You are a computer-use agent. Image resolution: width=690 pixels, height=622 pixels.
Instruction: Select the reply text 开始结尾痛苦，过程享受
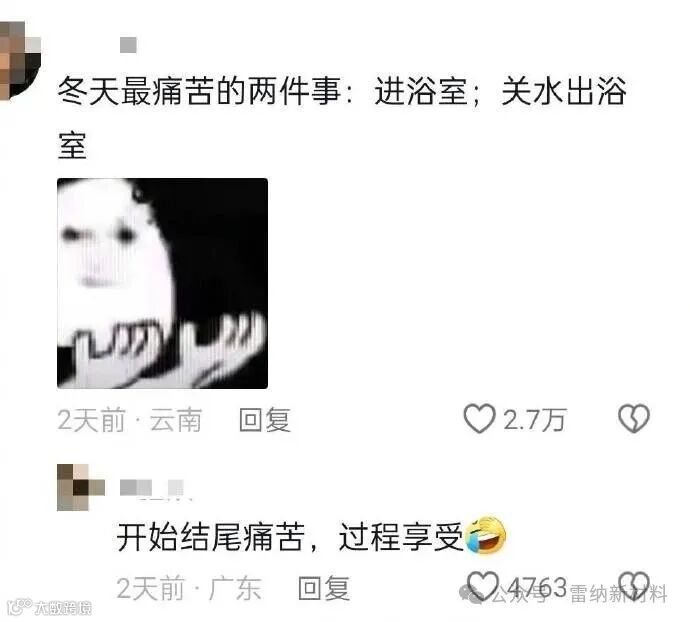tap(290, 536)
